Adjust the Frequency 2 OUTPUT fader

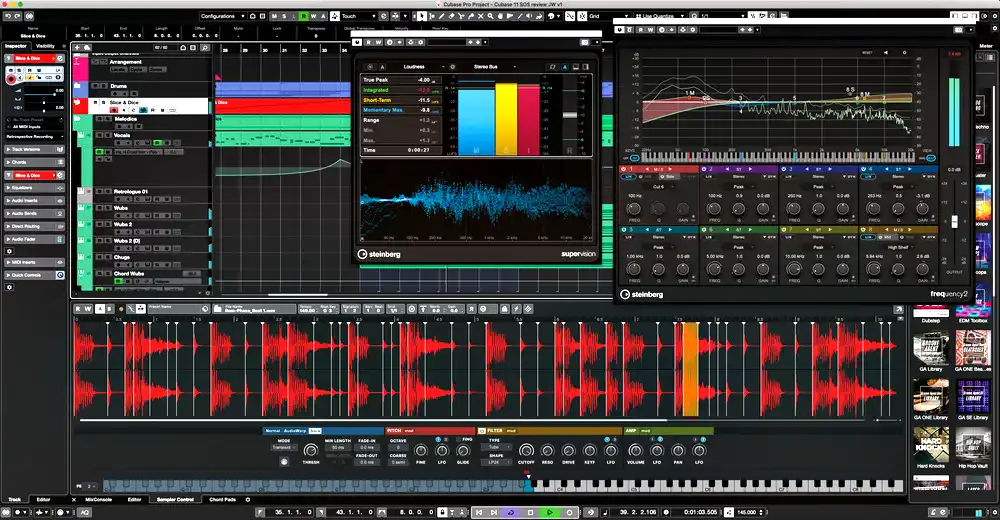tap(955, 221)
